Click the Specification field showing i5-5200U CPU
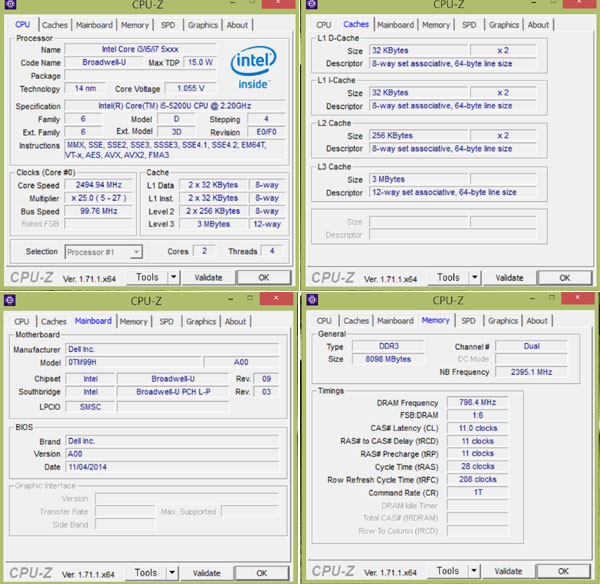The width and height of the screenshot is (600, 584). 174,106
